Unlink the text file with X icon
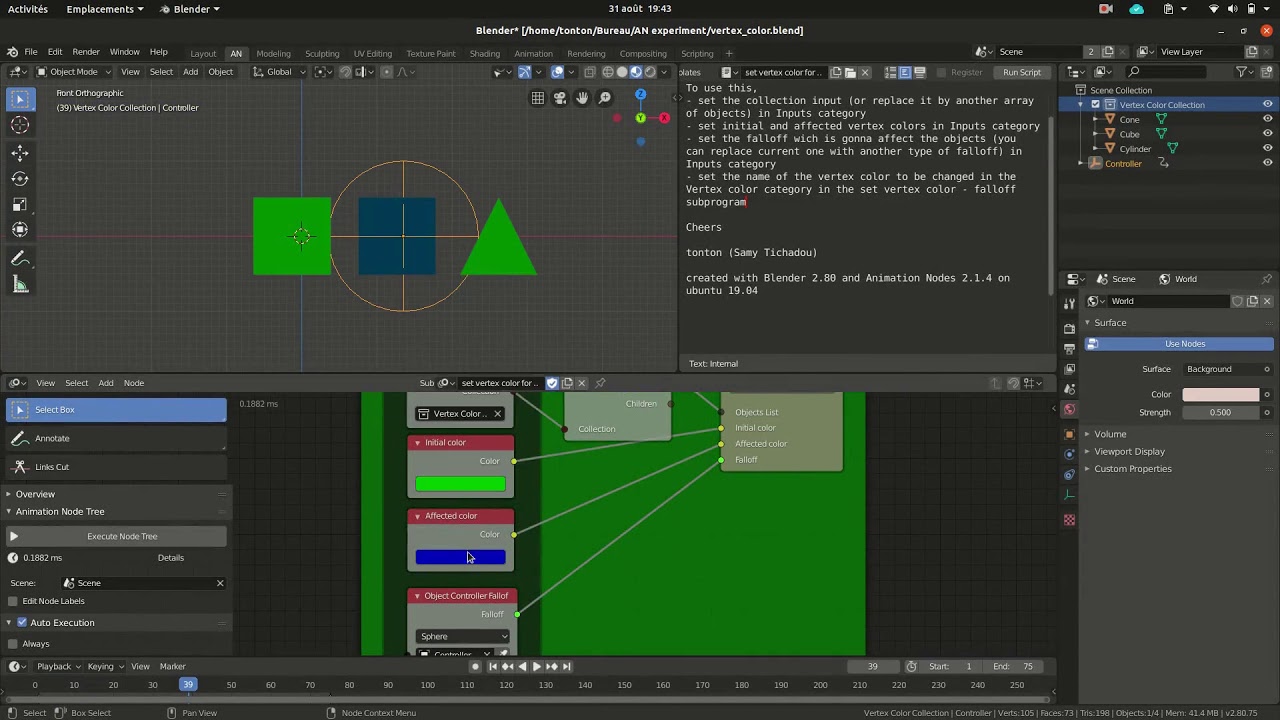The width and height of the screenshot is (1280, 720). click(865, 72)
